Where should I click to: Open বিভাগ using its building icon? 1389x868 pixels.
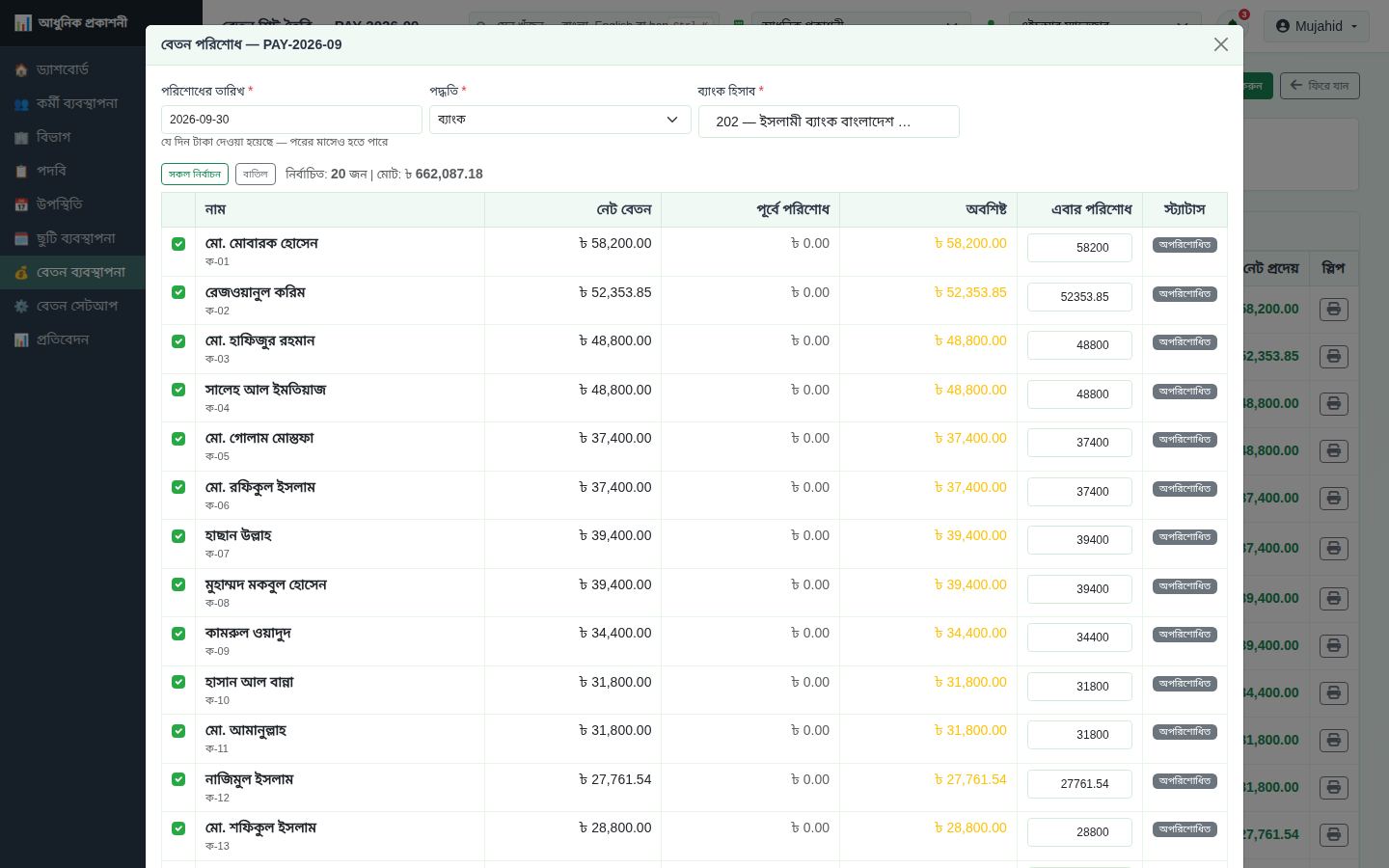click(x=21, y=138)
